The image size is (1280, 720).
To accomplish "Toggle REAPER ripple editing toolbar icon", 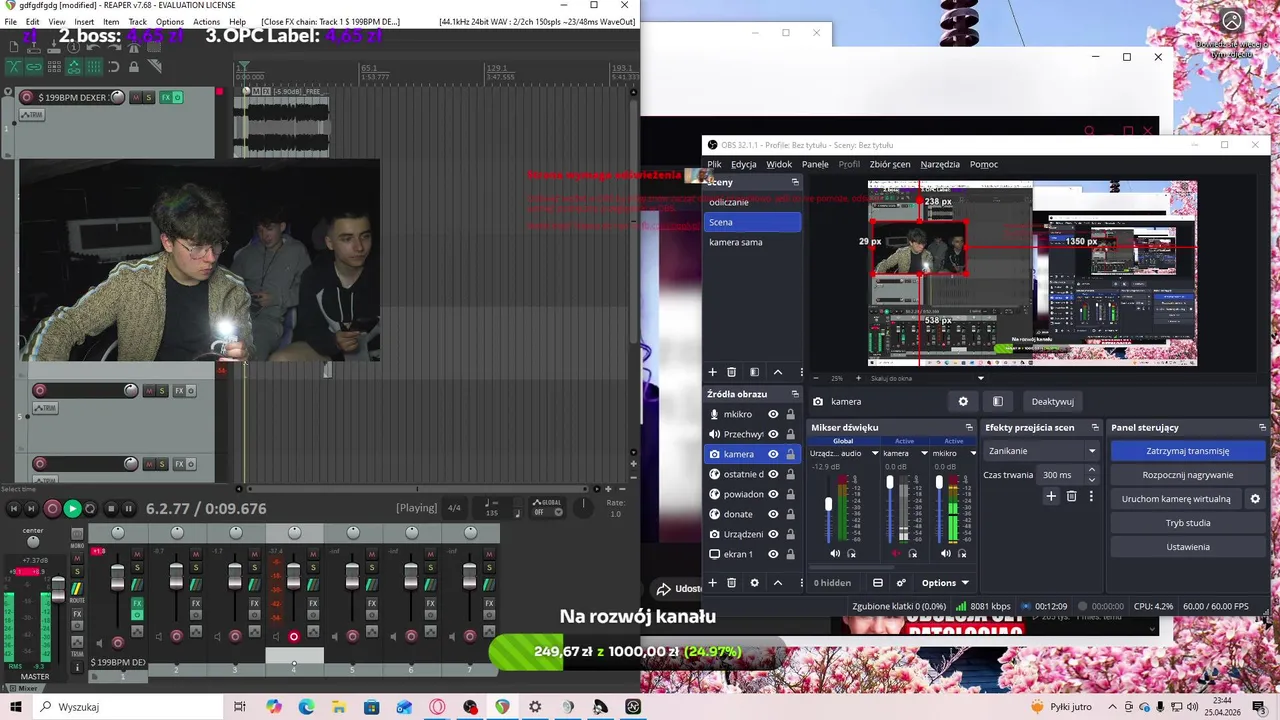I will (54, 66).
